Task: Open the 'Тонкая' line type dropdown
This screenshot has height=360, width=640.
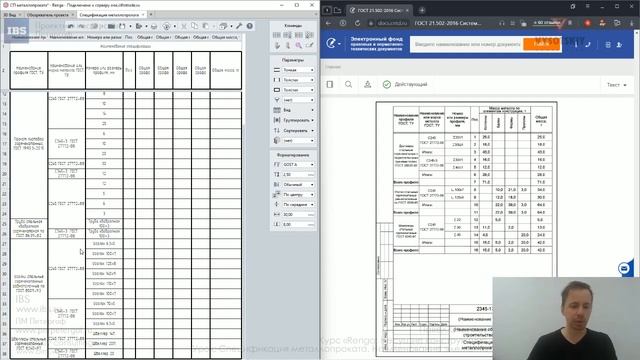Action: 298,70
